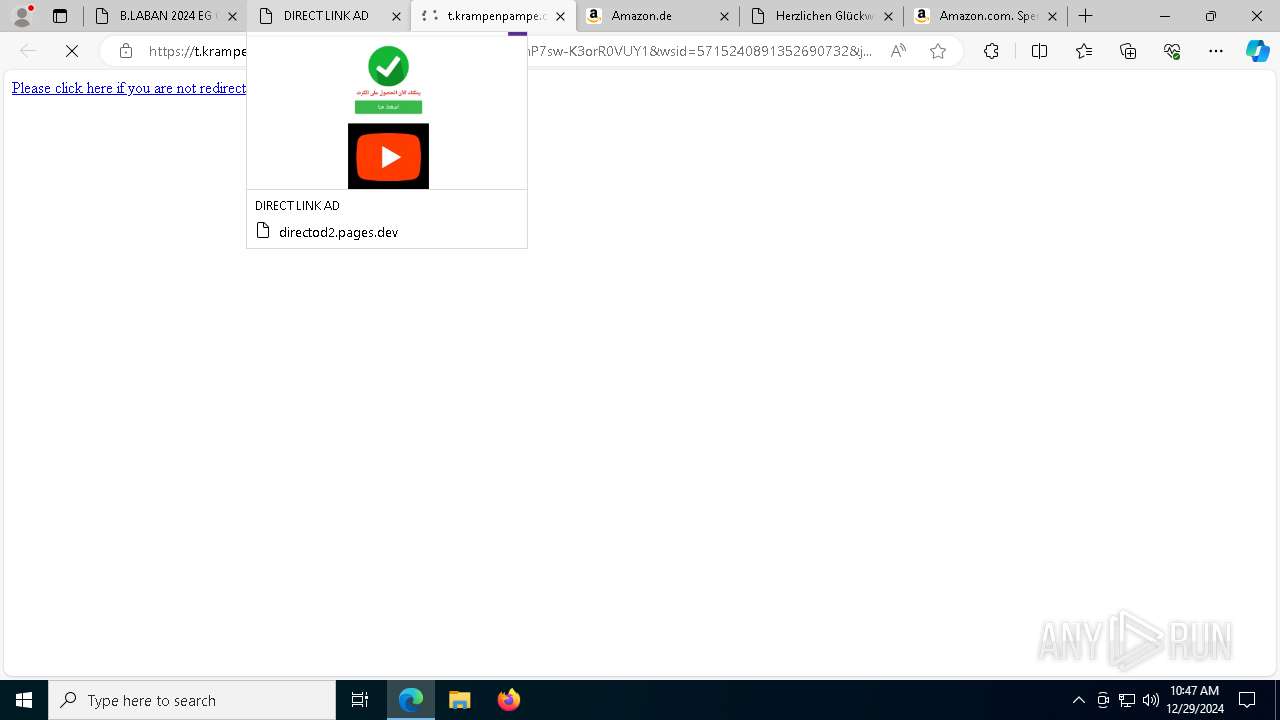Close the Herzlichen Glückwunsch tab

click(888, 16)
